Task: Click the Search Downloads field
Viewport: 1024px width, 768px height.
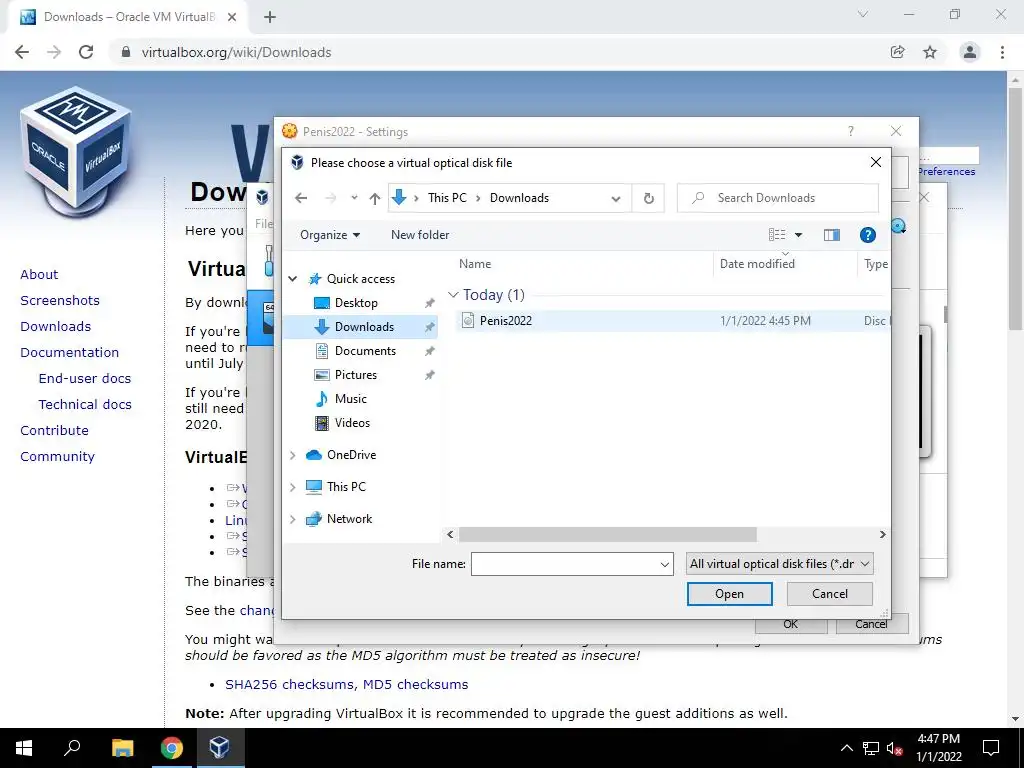Action: (x=778, y=198)
